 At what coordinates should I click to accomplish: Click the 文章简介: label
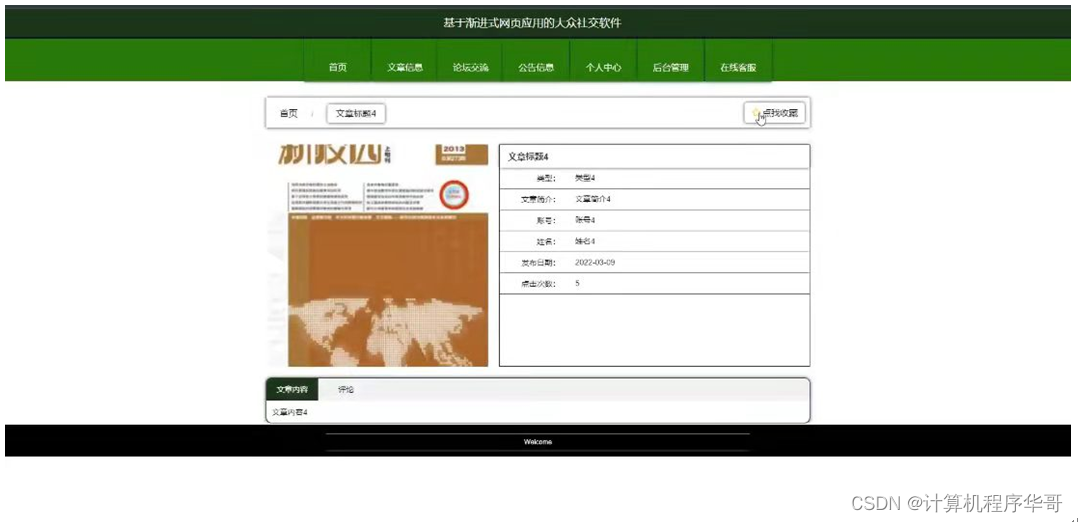pos(539,199)
